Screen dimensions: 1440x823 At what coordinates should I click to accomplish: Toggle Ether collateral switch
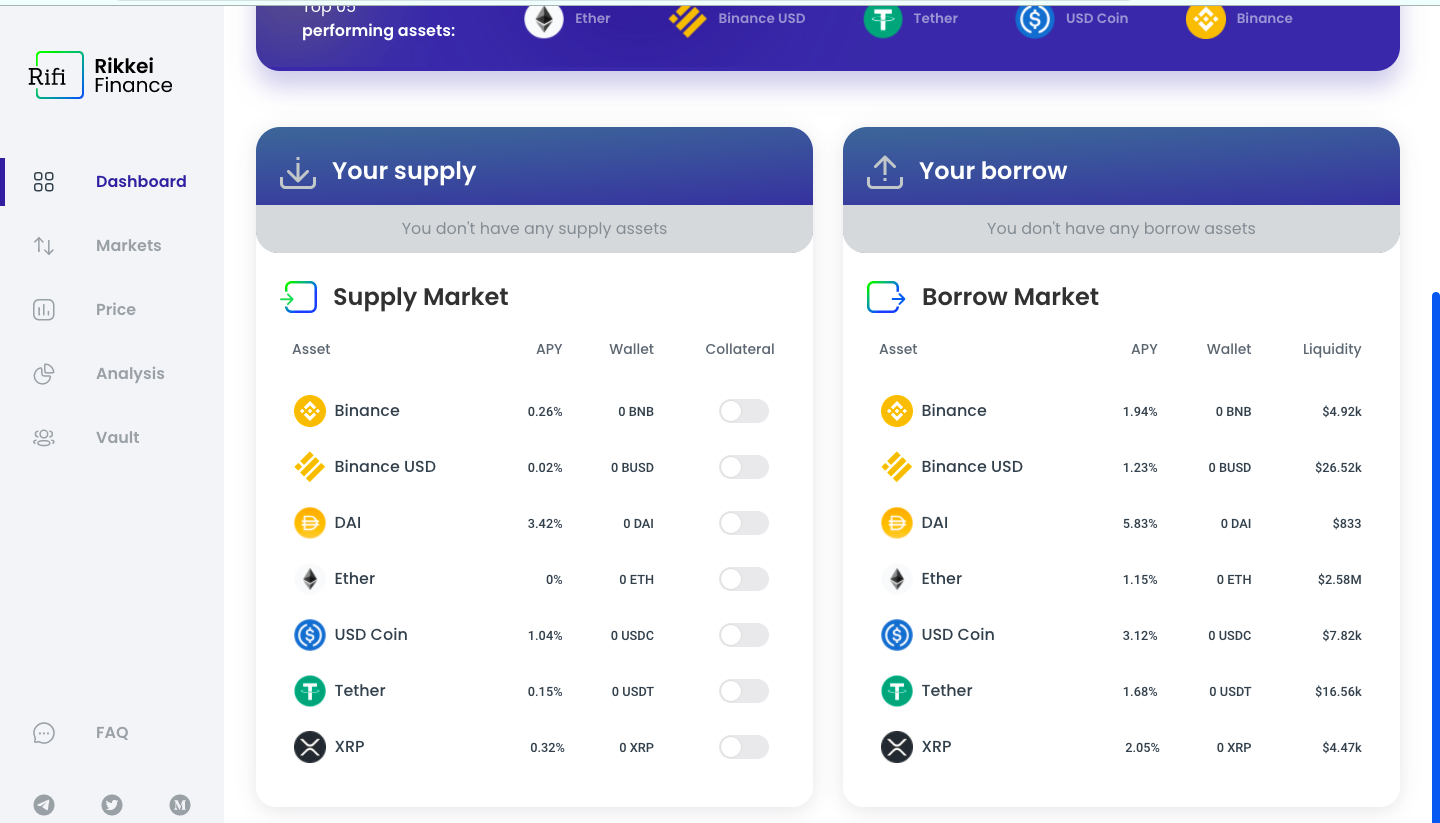tap(744, 579)
